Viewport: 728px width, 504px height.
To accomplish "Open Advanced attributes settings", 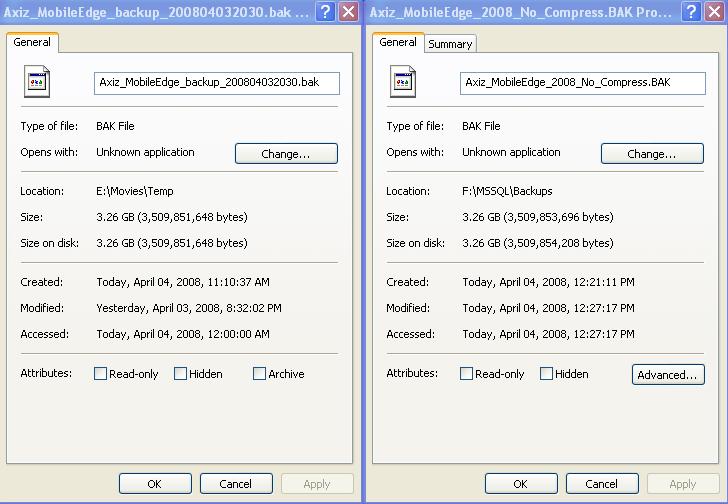I will tap(668, 375).
